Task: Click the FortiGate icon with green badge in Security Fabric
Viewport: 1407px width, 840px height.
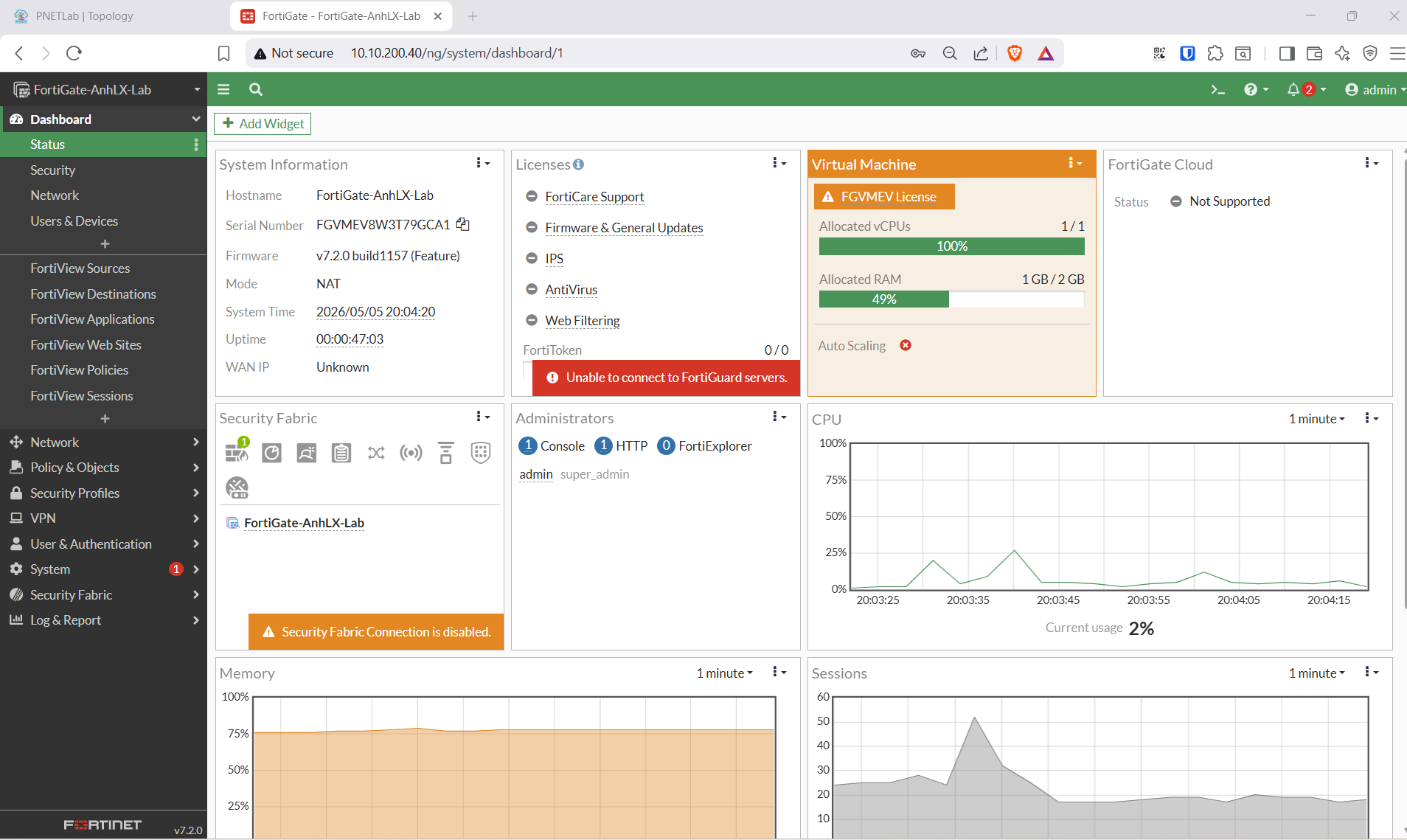Action: (237, 451)
